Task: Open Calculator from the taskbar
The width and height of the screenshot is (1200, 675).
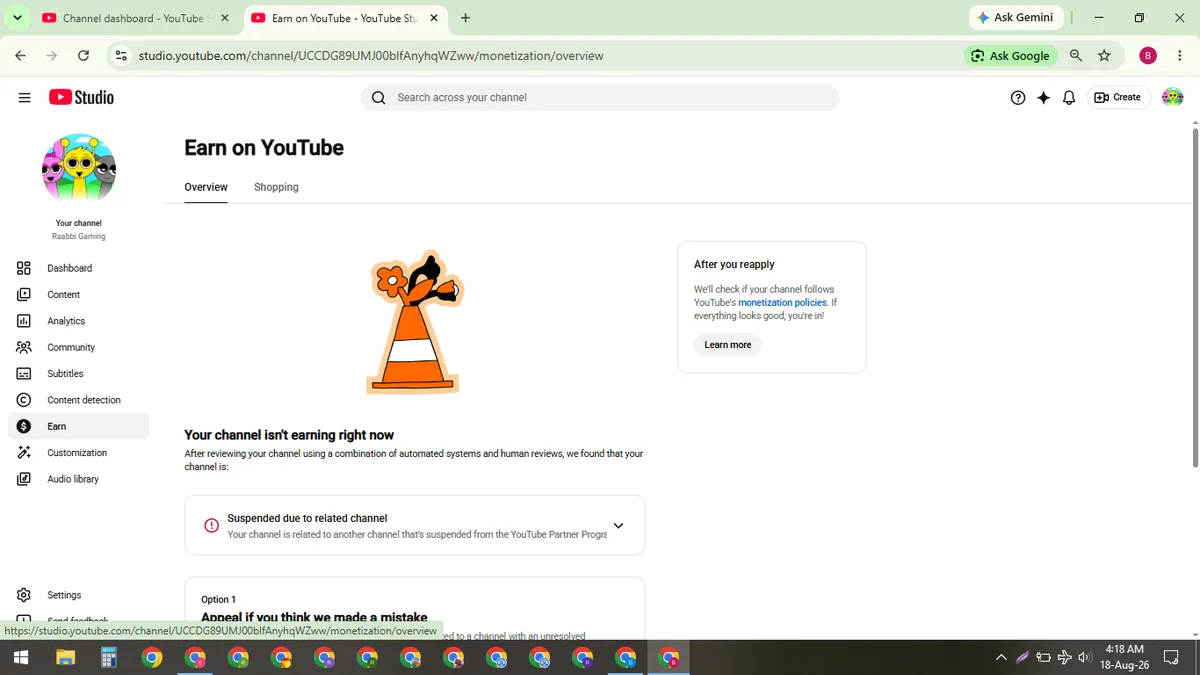Action: pyautogui.click(x=108, y=658)
